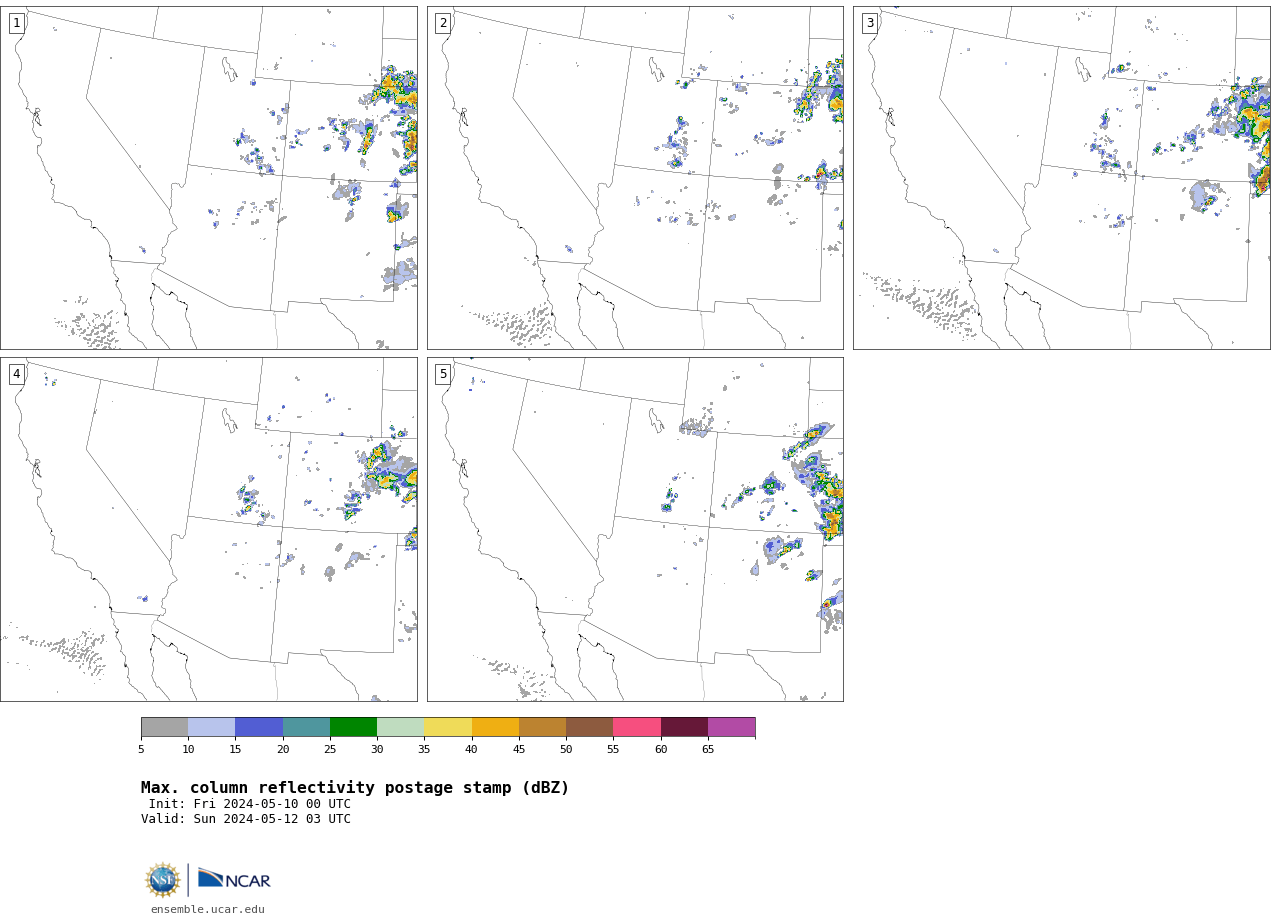The width and height of the screenshot is (1280, 920).
Task: Click the colorbar tick label 40
Action: point(472,749)
